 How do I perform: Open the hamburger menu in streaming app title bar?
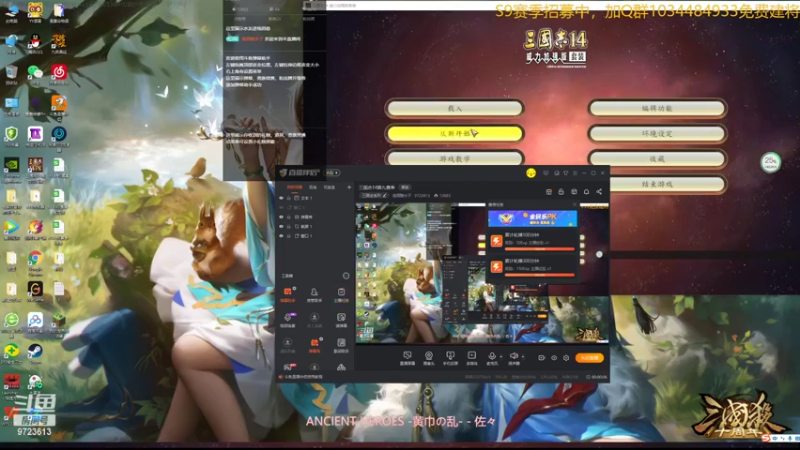[575, 173]
